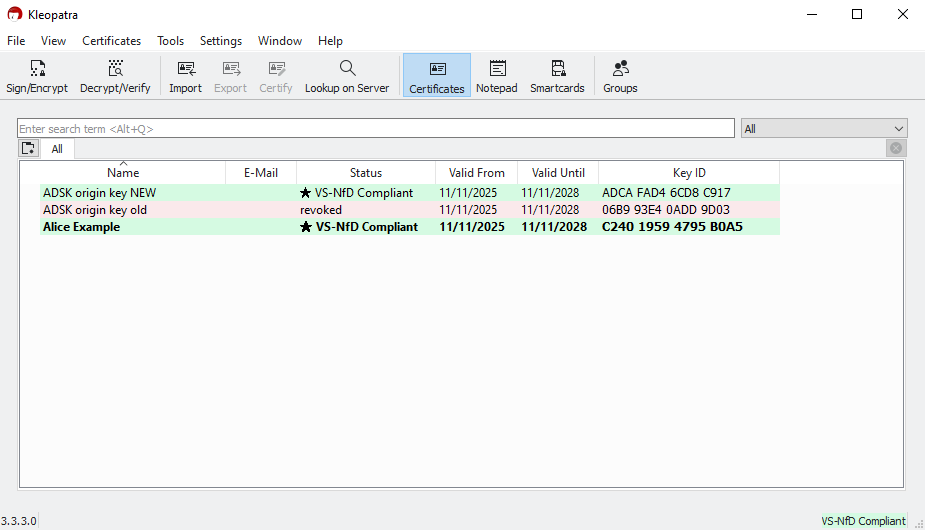
Task: Open the View menu
Action: (53, 41)
